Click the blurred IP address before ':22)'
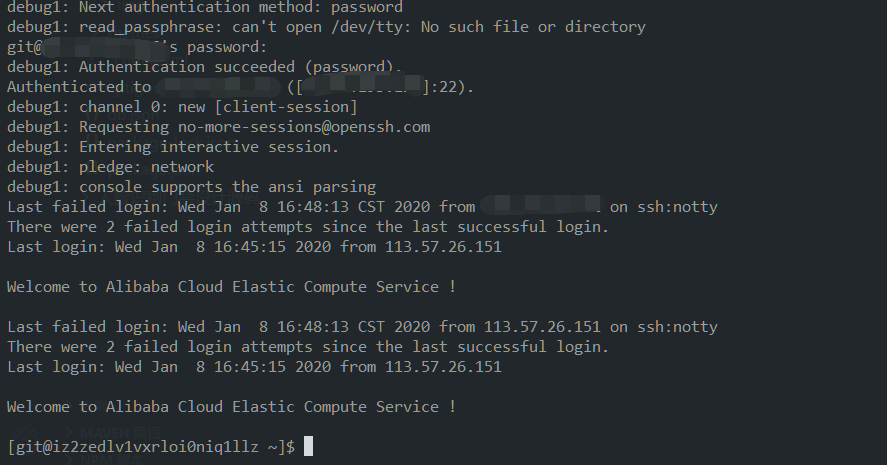Viewport: 887px width, 465px height. [x=360, y=86]
